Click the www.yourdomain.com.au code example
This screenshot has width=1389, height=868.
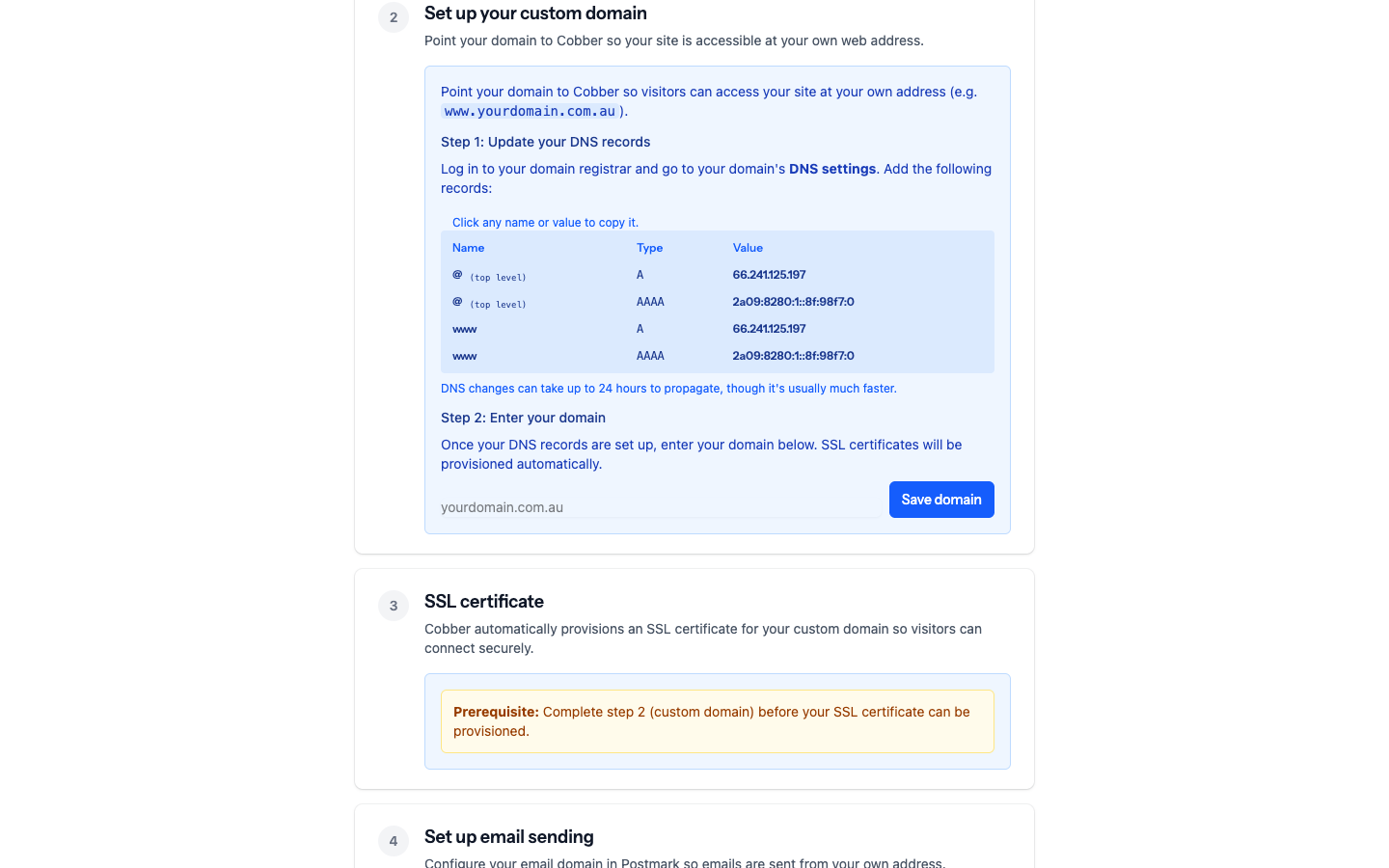pyautogui.click(x=530, y=111)
